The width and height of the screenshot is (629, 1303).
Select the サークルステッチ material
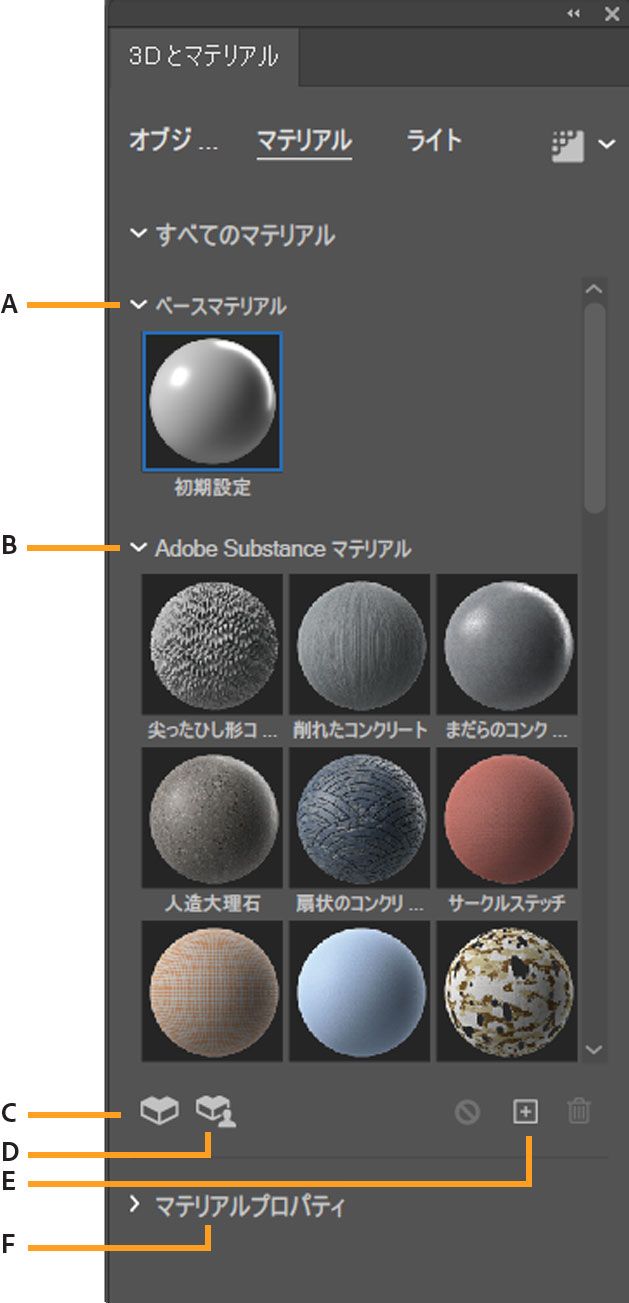[507, 817]
